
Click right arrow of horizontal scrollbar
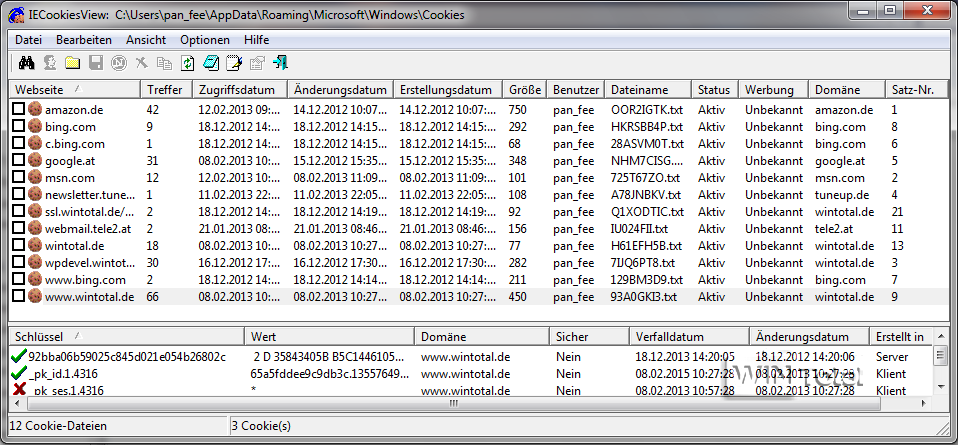(x=926, y=404)
